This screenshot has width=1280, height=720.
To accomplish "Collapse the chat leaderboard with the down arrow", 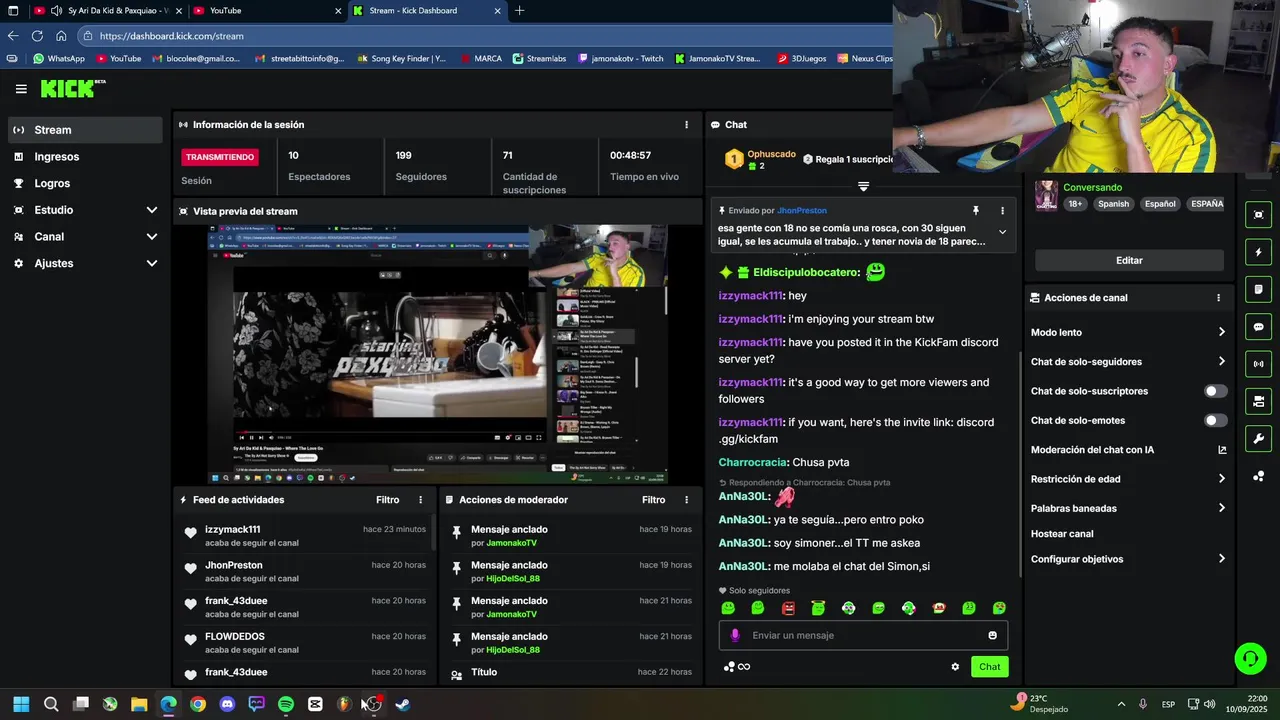I will [863, 186].
